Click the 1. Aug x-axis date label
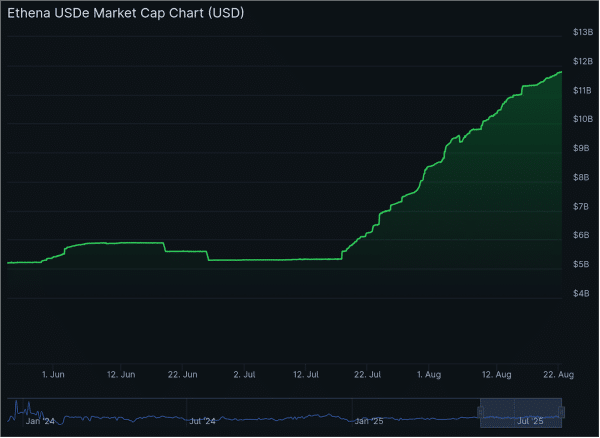The width and height of the screenshot is (600, 438). pos(429,374)
